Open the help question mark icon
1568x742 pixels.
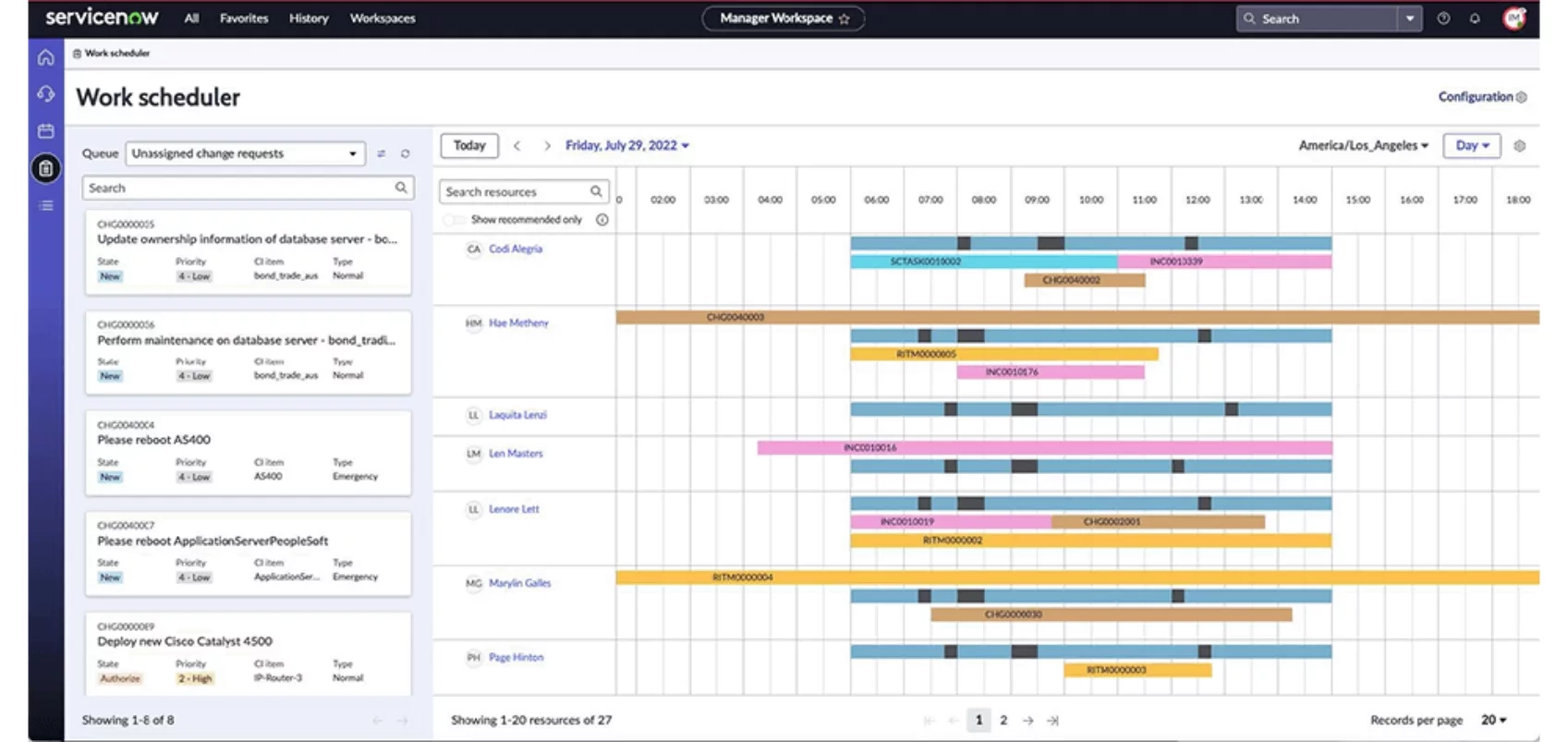pyautogui.click(x=1443, y=18)
